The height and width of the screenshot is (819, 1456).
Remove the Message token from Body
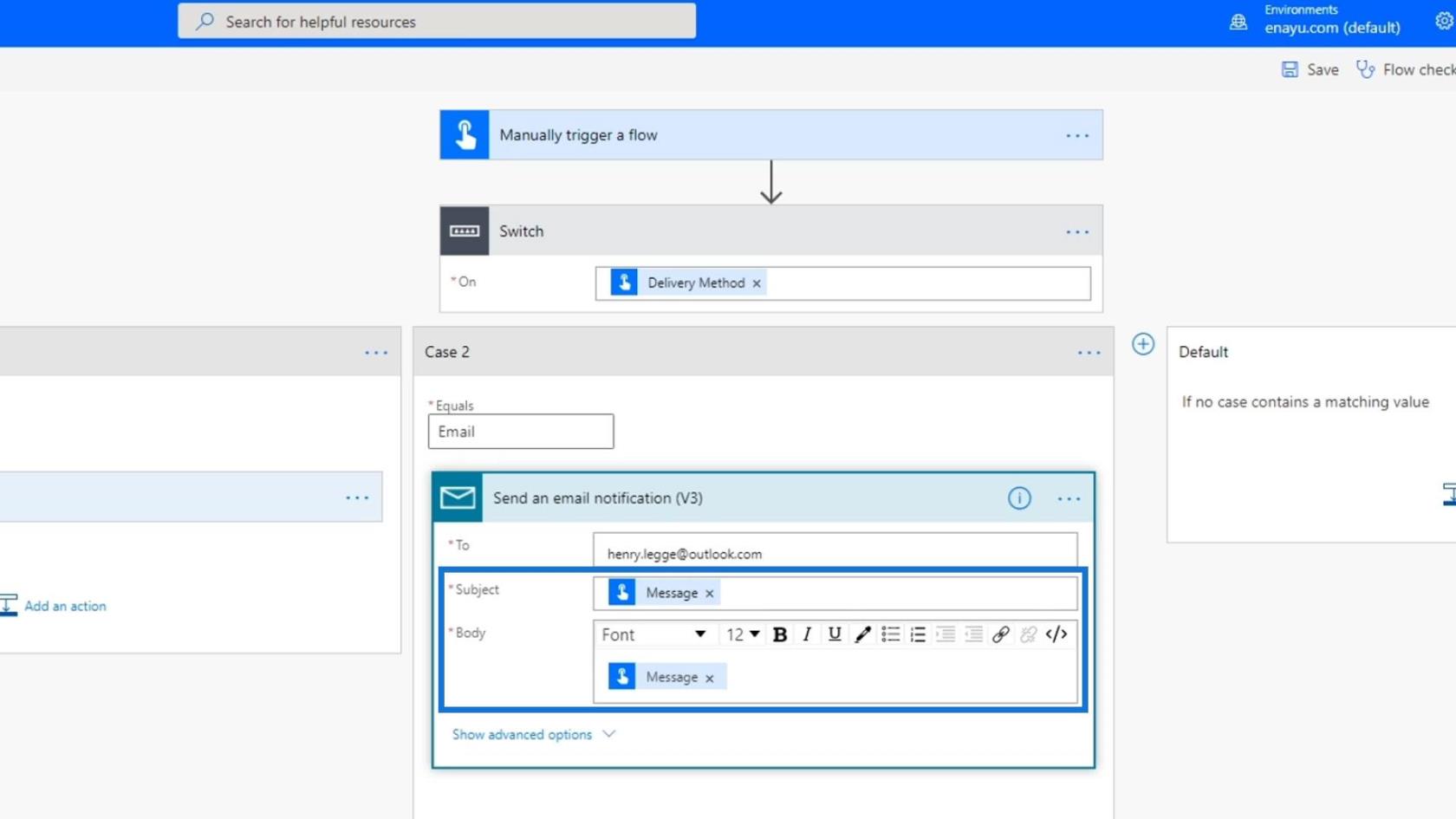[710, 679]
